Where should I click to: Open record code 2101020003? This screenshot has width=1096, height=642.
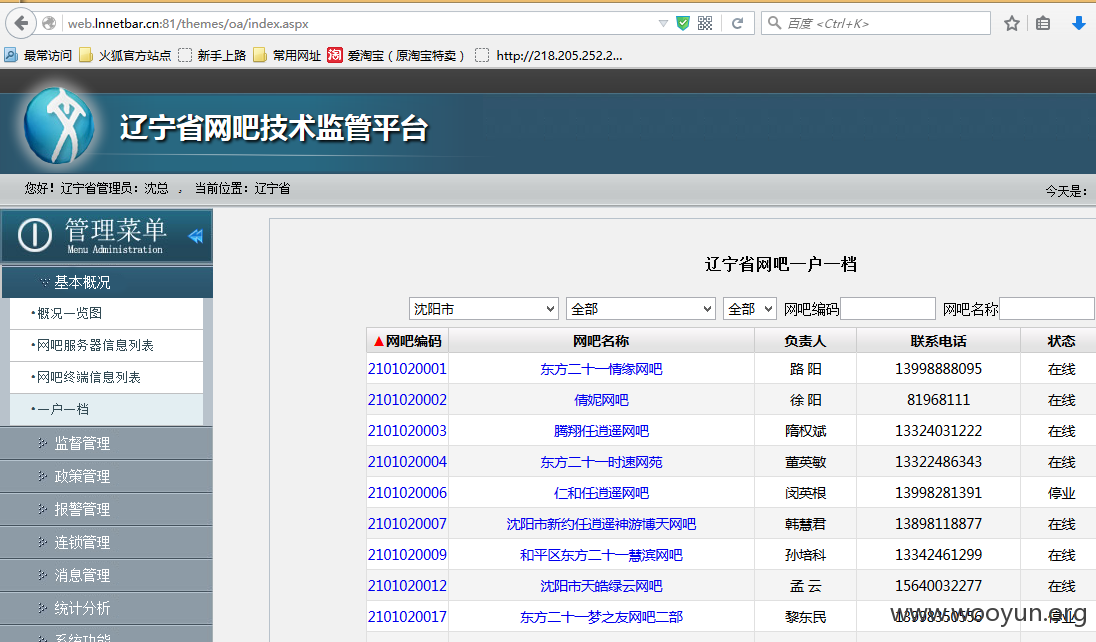[x=408, y=431]
